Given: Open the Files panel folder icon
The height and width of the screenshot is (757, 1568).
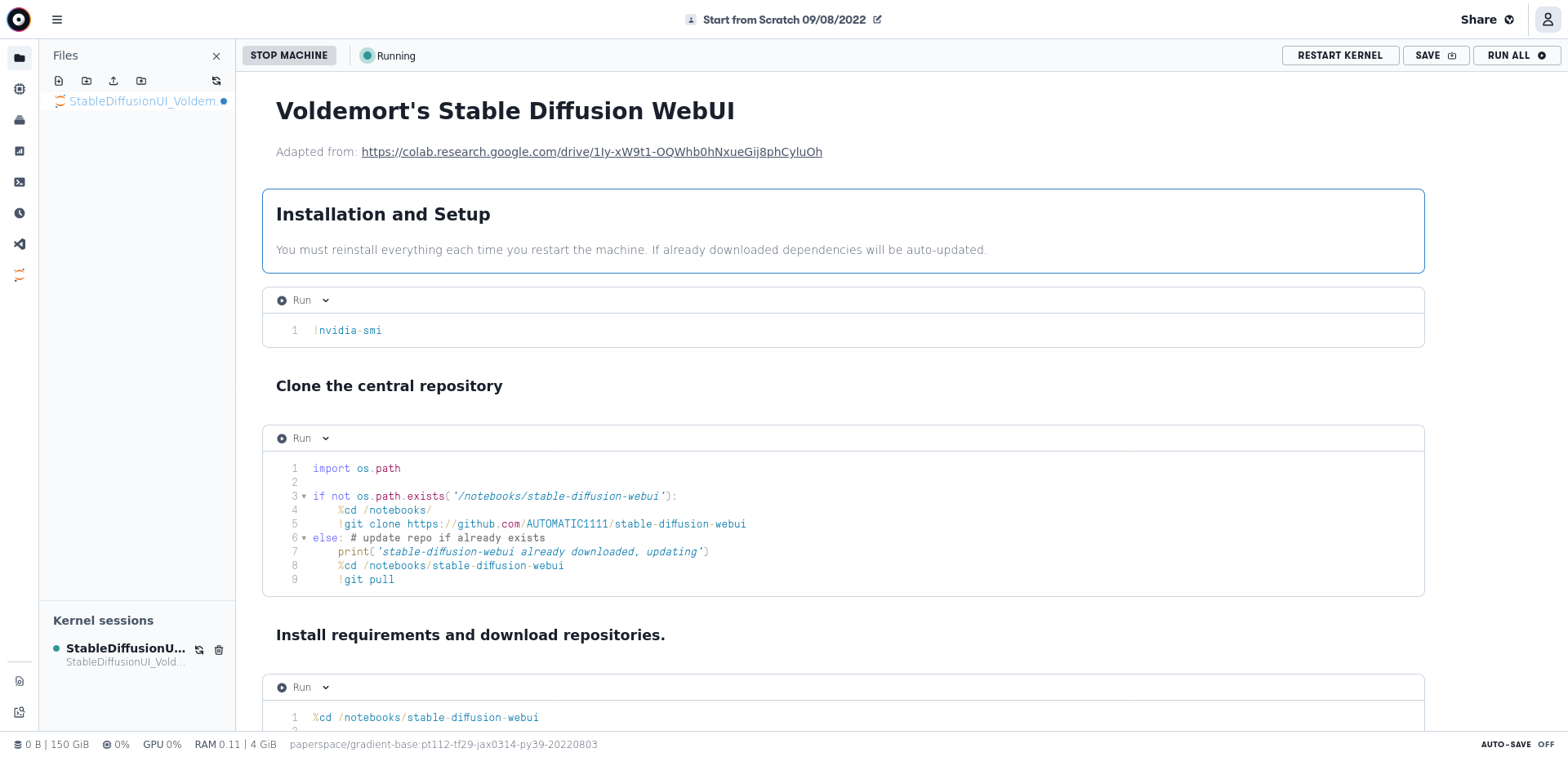Looking at the screenshot, I should pos(20,58).
